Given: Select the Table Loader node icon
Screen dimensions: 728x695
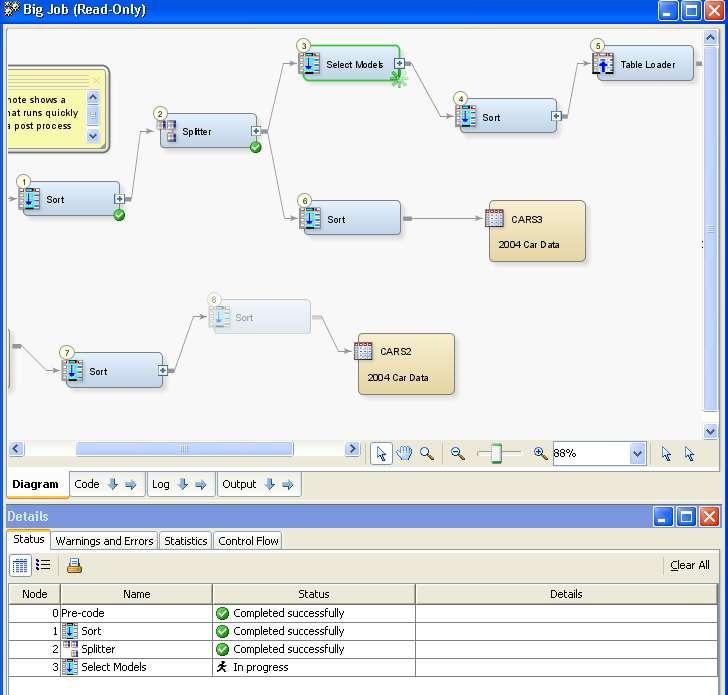Looking at the screenshot, I should coord(603,64).
